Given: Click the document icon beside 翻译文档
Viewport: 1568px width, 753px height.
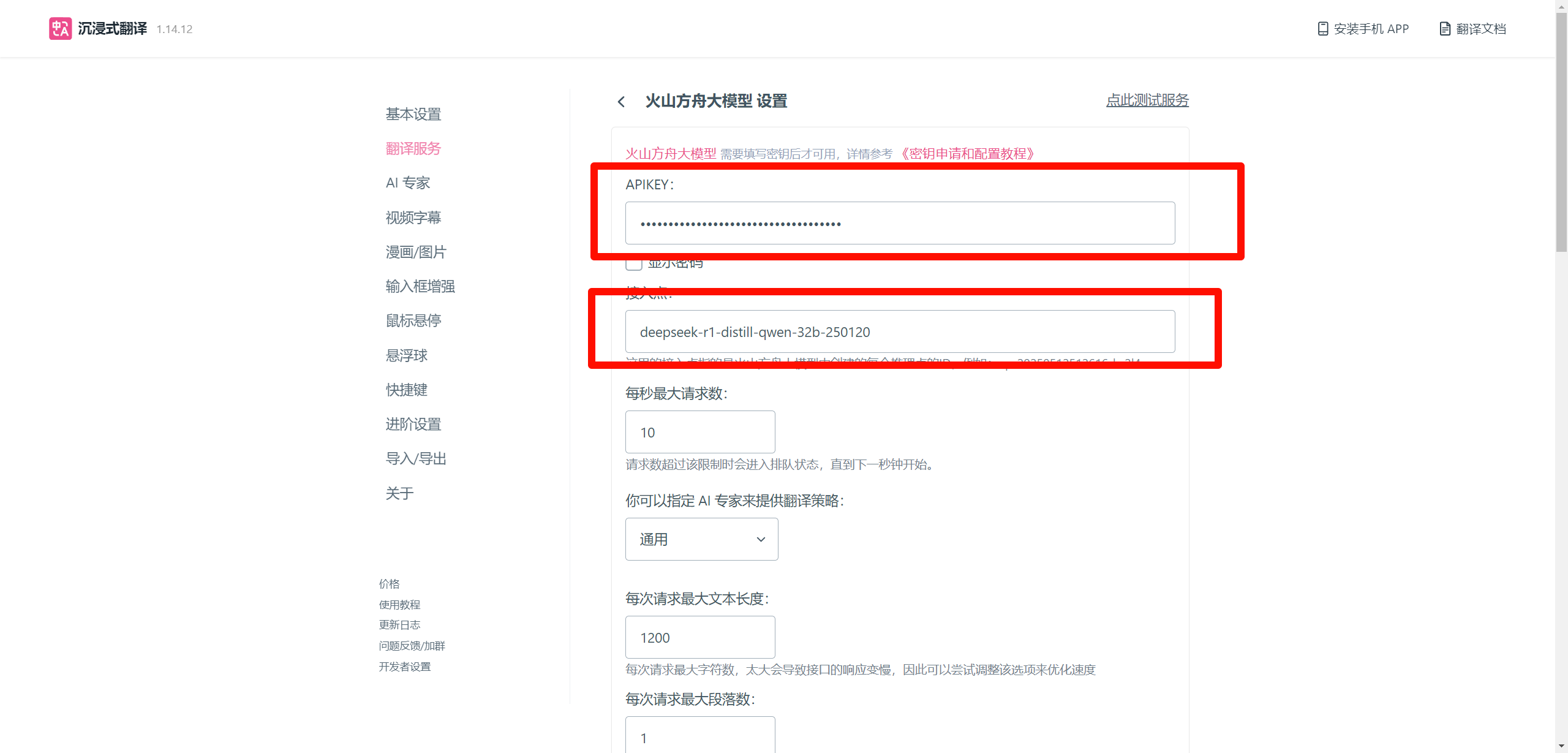Looking at the screenshot, I should point(1445,29).
